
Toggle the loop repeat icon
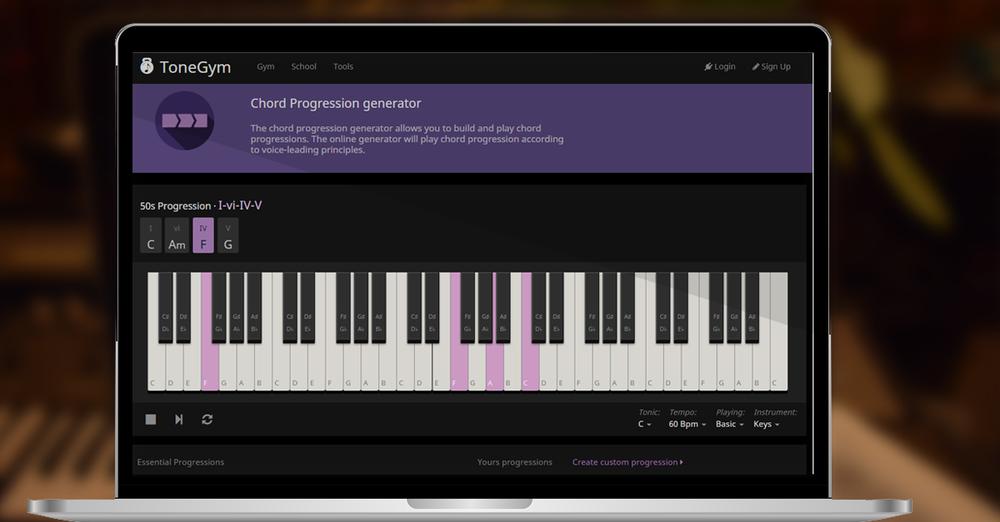(207, 420)
